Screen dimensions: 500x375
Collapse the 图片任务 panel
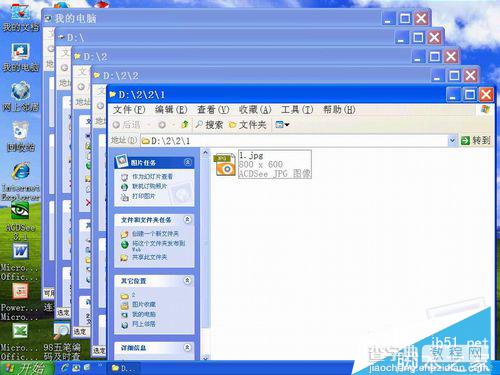point(188,162)
